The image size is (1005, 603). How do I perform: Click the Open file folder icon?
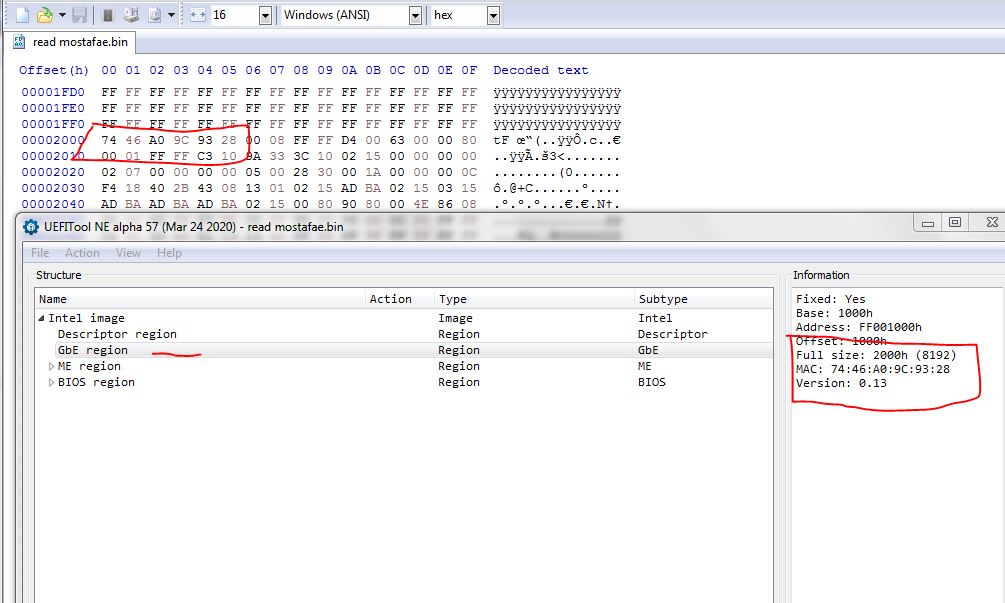click(x=44, y=15)
